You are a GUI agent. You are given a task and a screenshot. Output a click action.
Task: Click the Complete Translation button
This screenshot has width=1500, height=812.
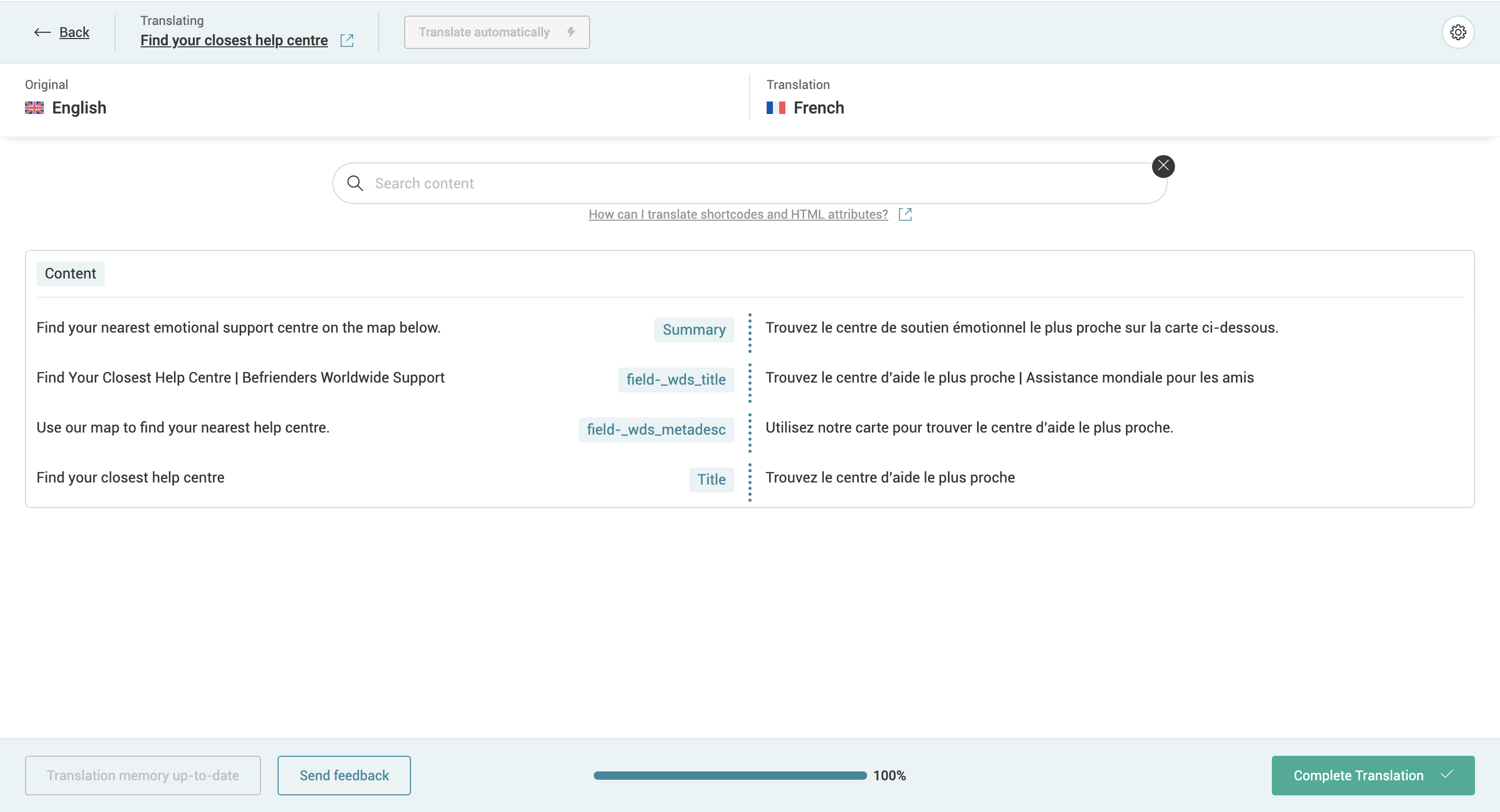click(1372, 776)
